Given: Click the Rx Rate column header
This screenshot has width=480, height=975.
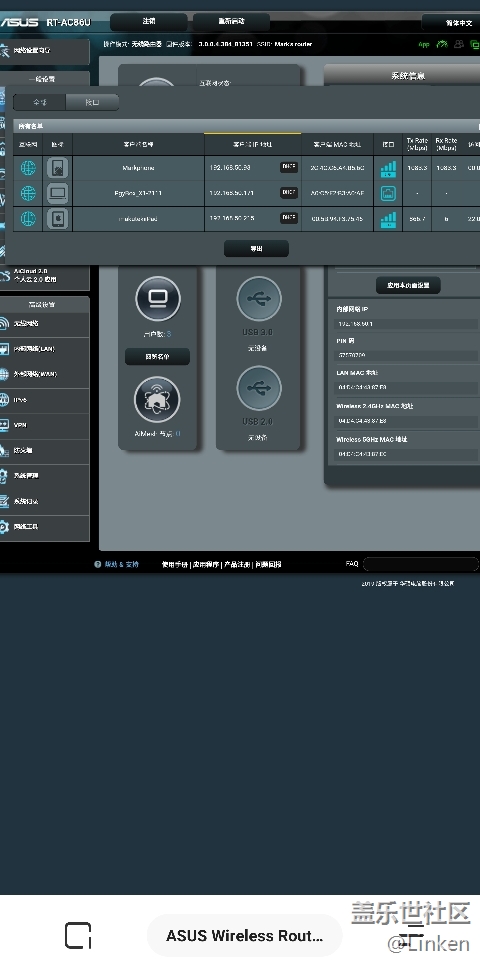Looking at the screenshot, I should tap(446, 144).
